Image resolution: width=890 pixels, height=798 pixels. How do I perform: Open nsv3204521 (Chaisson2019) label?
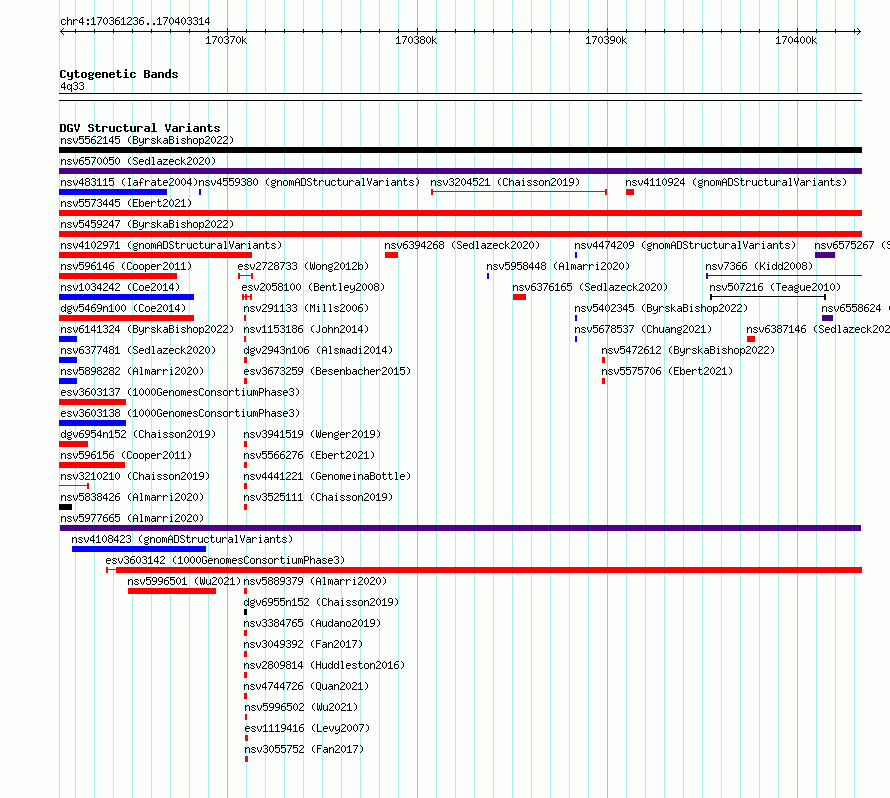pyautogui.click(x=505, y=182)
